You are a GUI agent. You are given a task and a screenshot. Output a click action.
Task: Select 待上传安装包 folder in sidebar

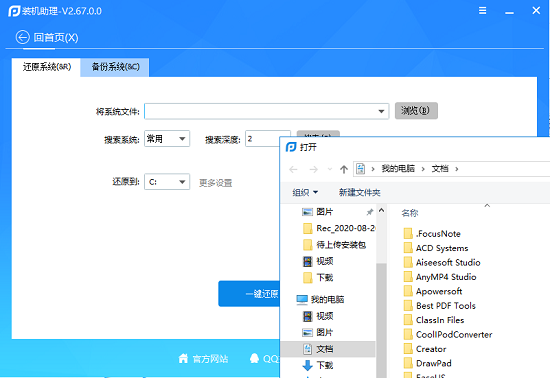(x=335, y=245)
